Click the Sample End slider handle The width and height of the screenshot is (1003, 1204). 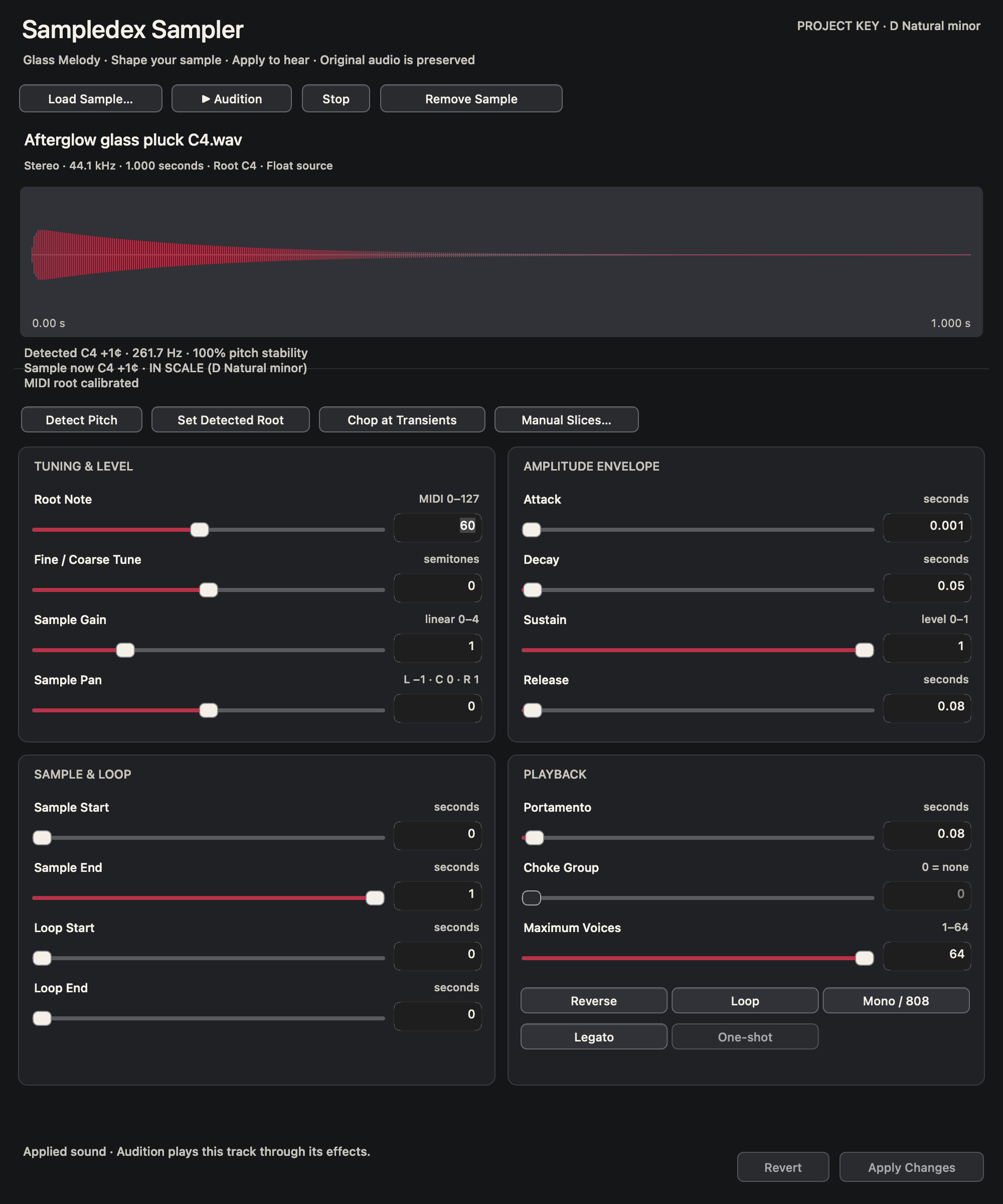pyautogui.click(x=375, y=898)
